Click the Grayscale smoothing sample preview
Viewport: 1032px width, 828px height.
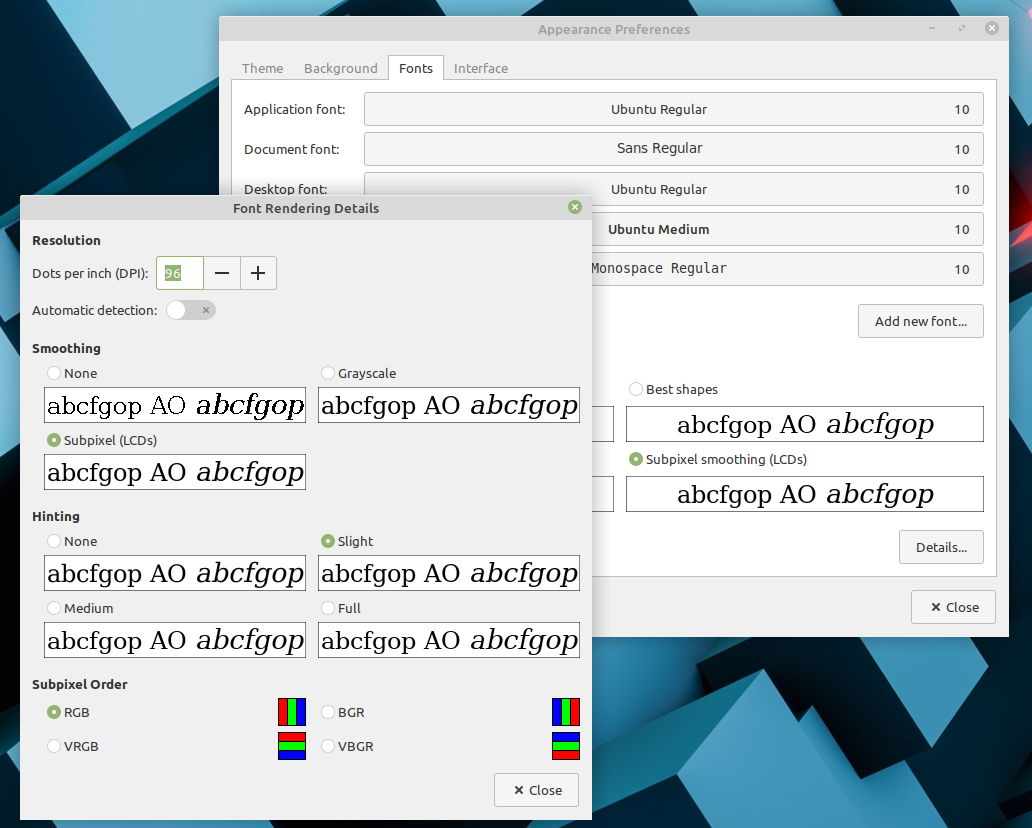449,405
